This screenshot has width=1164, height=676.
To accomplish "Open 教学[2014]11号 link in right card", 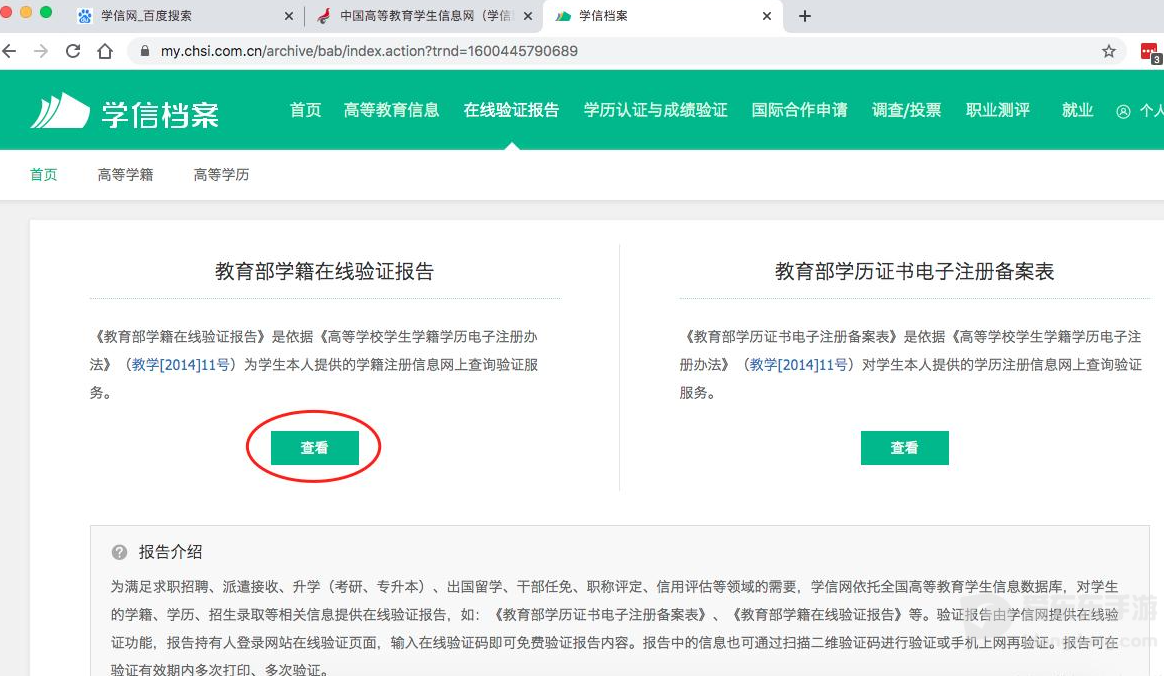I will [x=799, y=364].
